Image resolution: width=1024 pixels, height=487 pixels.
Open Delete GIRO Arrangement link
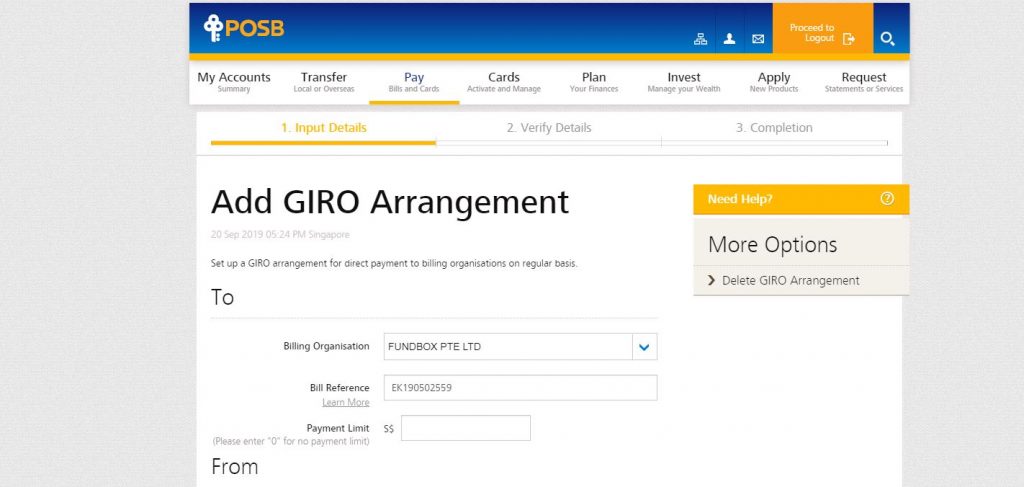790,281
